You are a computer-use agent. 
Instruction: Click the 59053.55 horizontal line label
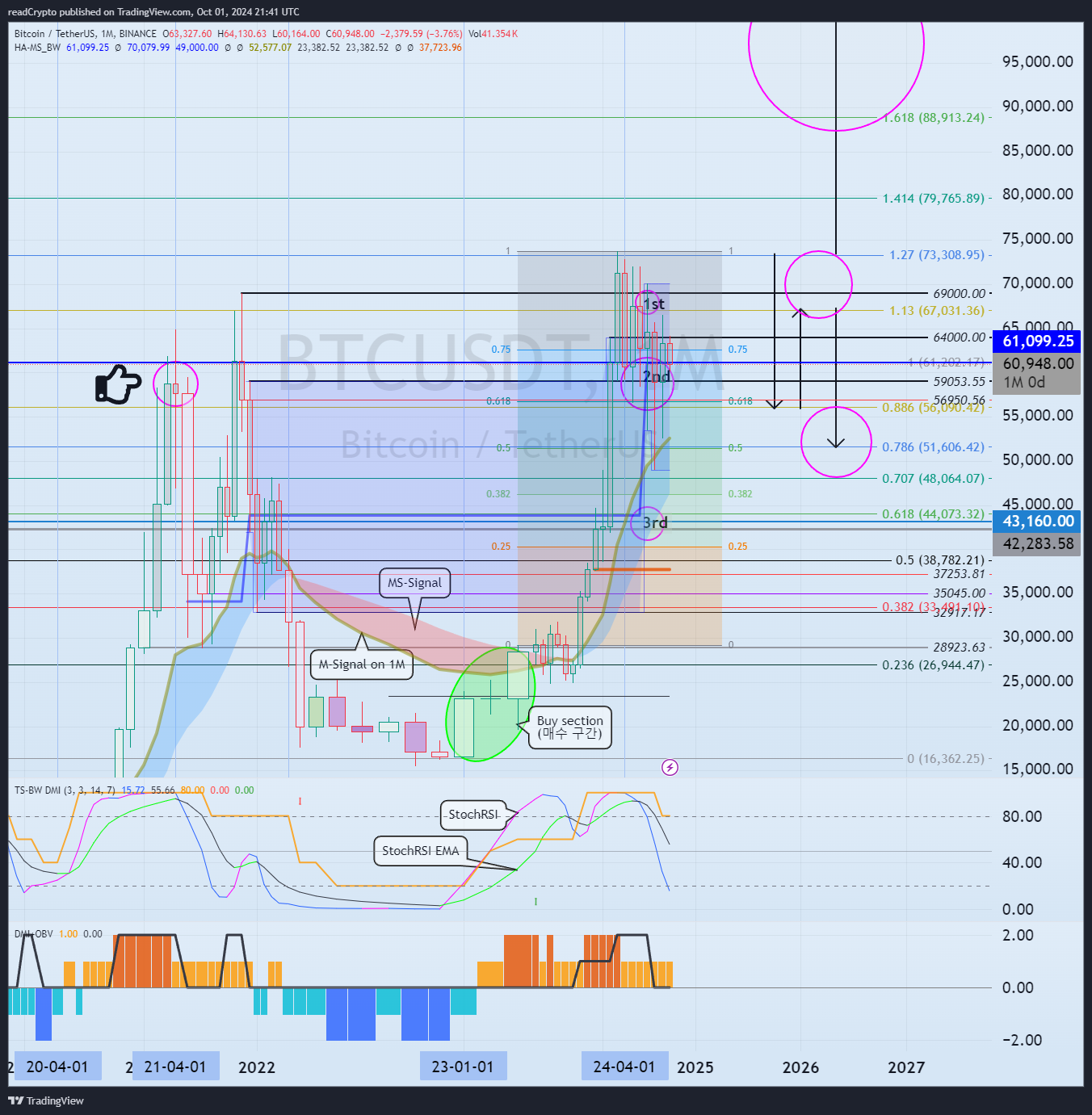(960, 381)
